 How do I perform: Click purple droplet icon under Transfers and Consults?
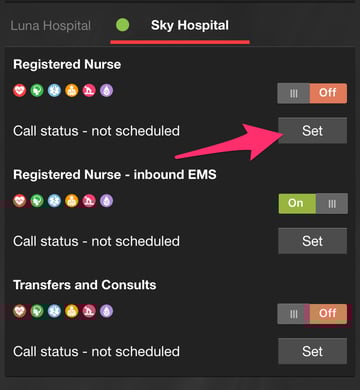[x=106, y=311]
